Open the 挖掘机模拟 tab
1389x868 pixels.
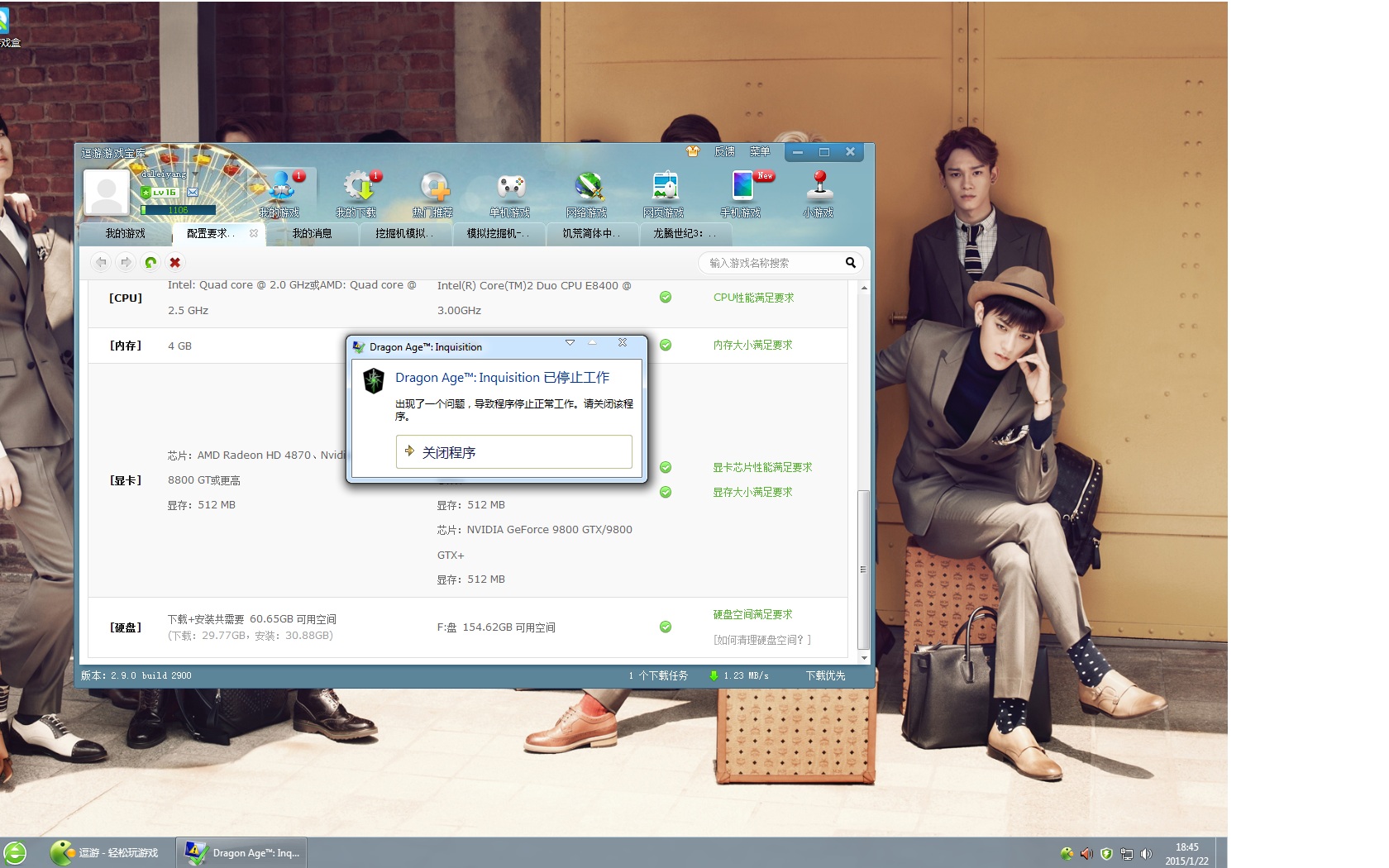(404, 234)
